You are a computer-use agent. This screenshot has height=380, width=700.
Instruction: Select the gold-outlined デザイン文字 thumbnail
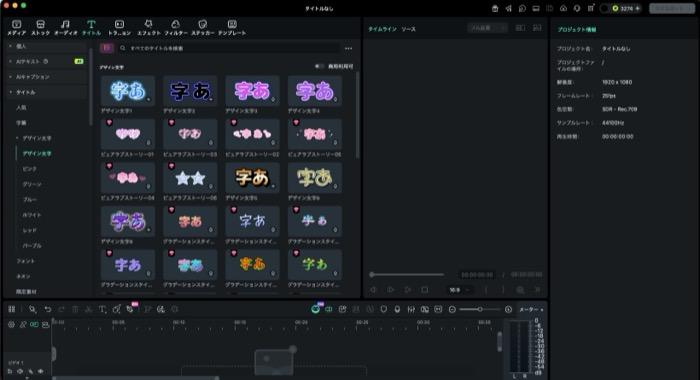pyautogui.click(x=252, y=178)
